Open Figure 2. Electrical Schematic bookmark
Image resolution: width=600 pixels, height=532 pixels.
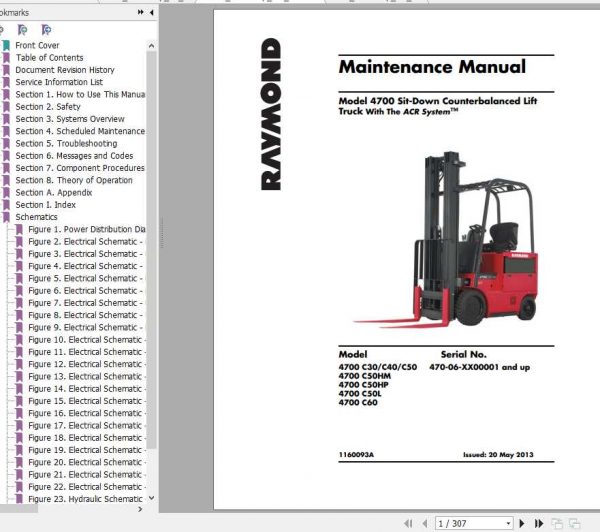pos(85,241)
